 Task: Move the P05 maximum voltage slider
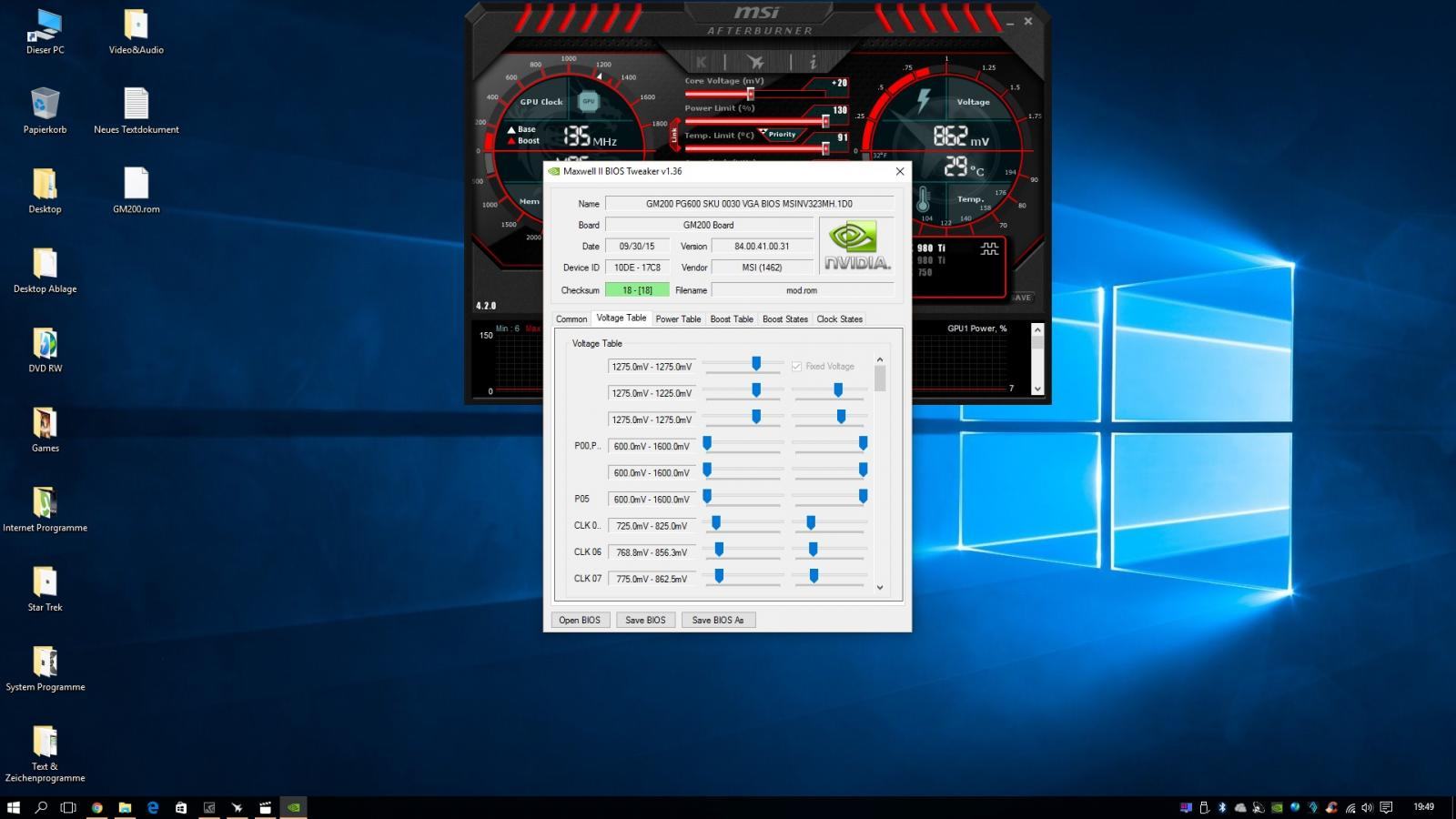tap(863, 496)
